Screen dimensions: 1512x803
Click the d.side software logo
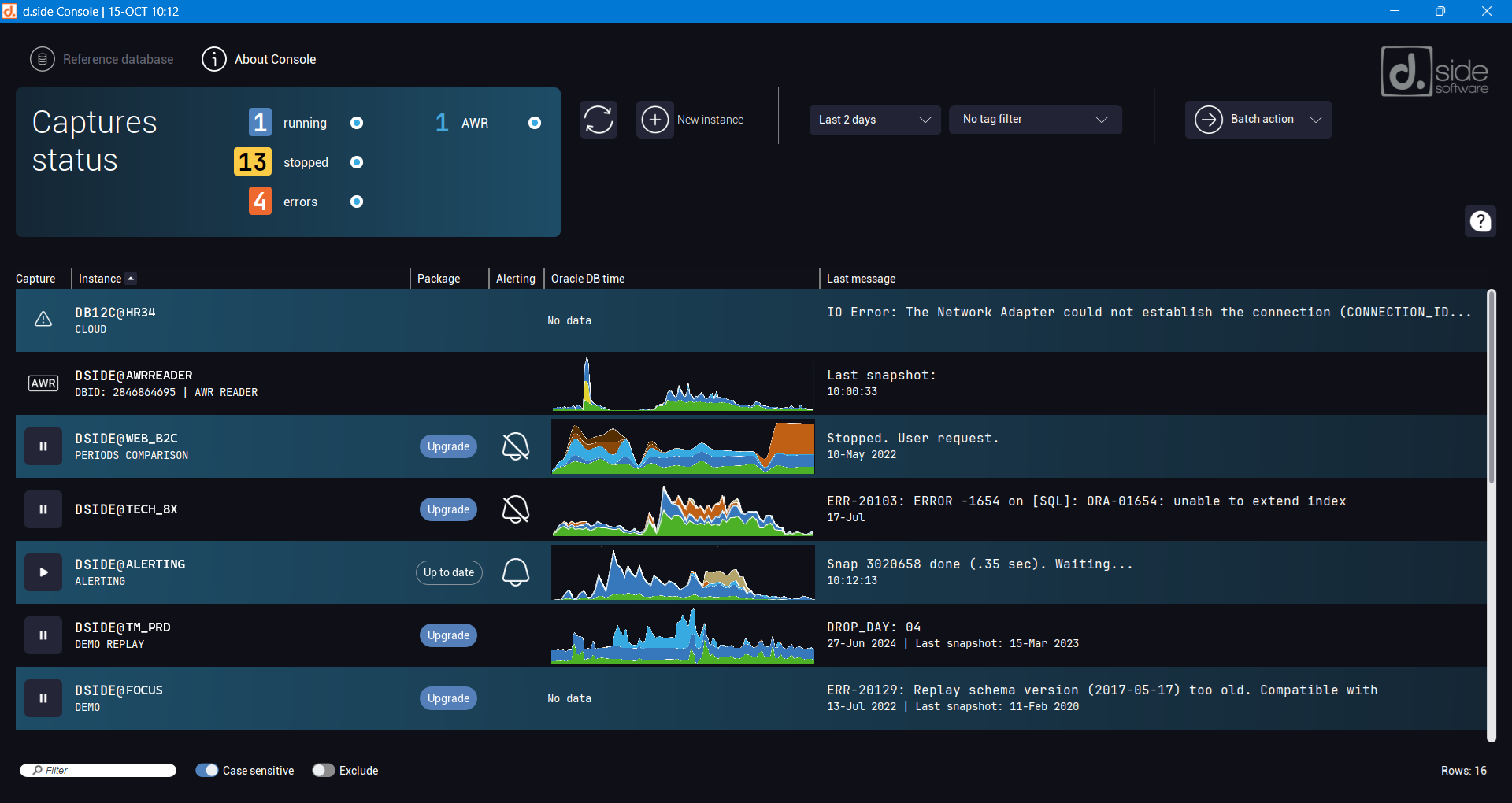click(x=1435, y=72)
